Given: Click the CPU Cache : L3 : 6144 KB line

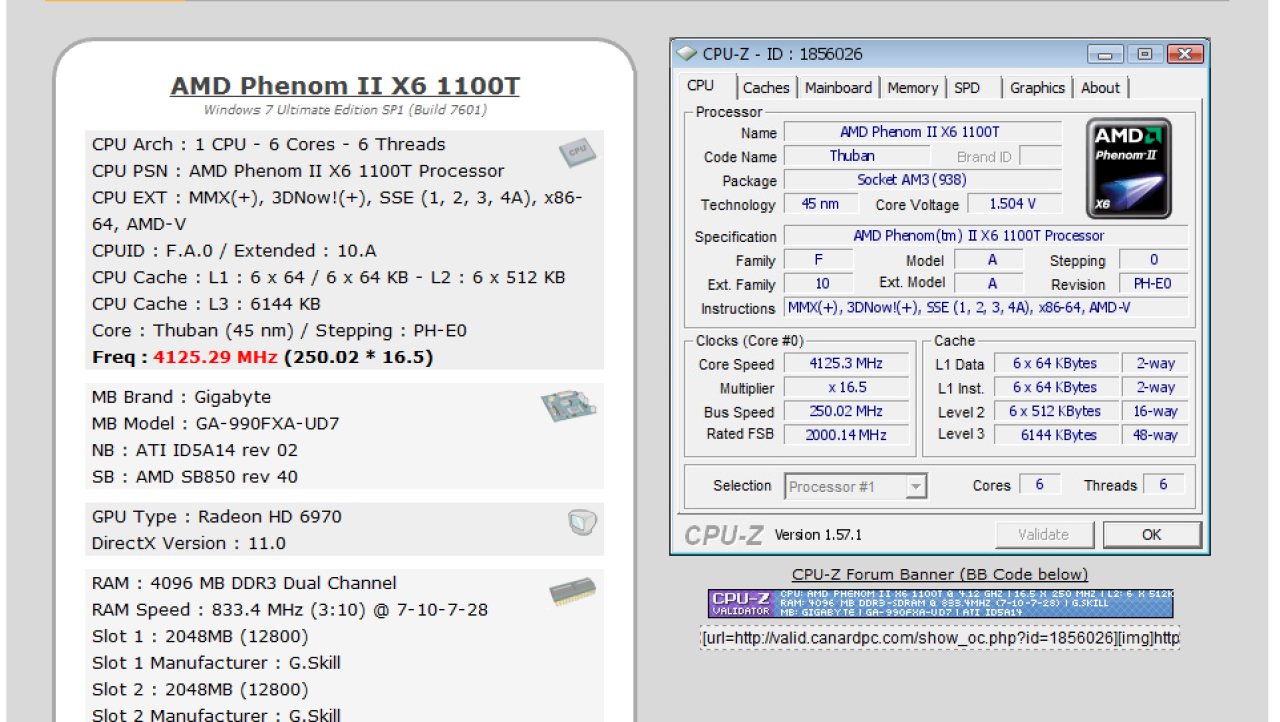Looking at the screenshot, I should tap(206, 304).
